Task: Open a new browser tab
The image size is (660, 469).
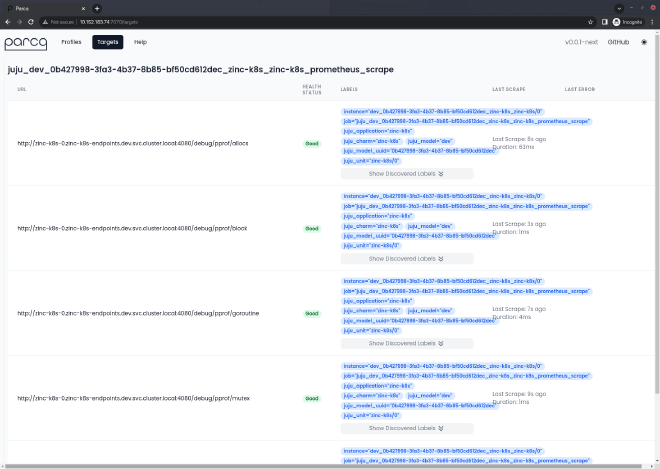Action: (x=97, y=7)
